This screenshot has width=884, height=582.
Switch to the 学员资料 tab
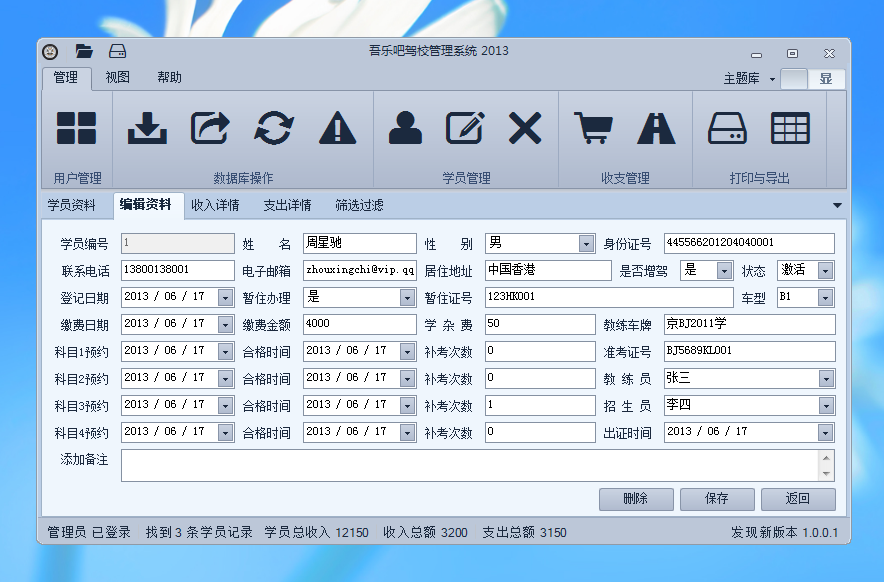point(72,205)
